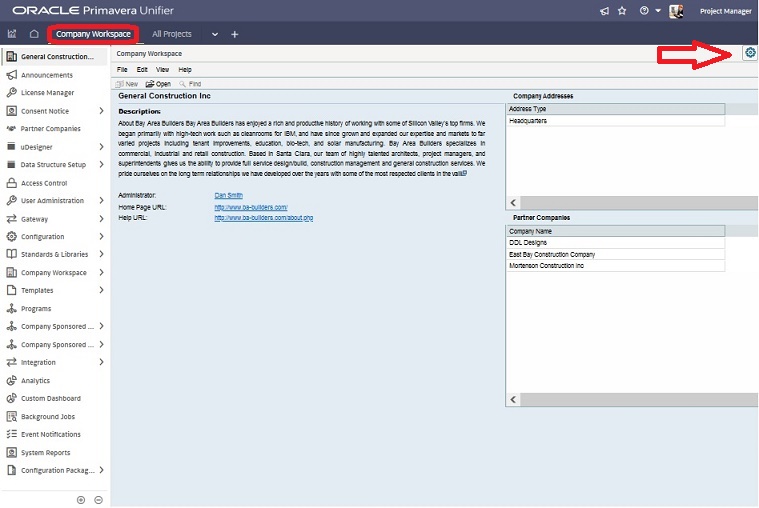Click the dashboard chart icon in tab bar
759x508 pixels.
tap(12, 34)
